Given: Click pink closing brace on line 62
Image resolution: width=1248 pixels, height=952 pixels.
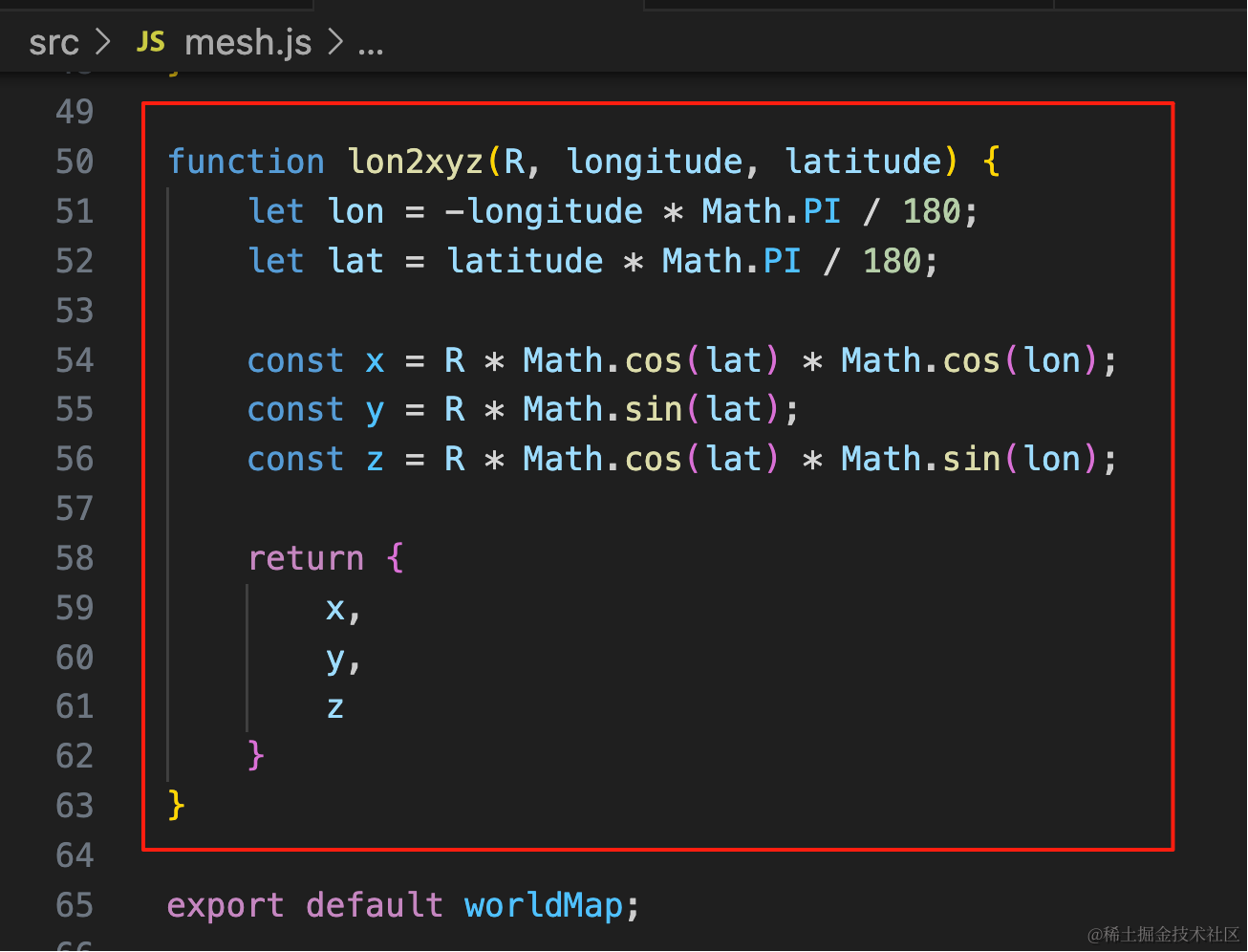Looking at the screenshot, I should pyautogui.click(x=256, y=756).
